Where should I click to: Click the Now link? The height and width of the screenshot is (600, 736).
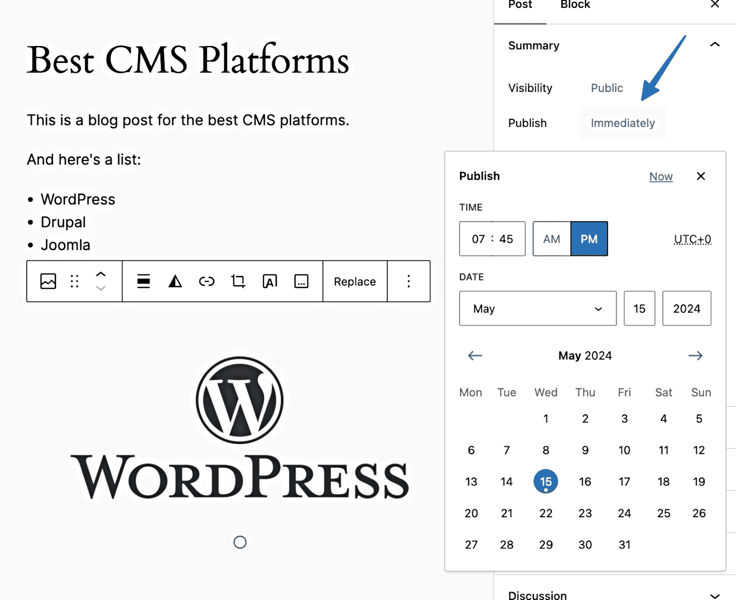click(x=661, y=177)
